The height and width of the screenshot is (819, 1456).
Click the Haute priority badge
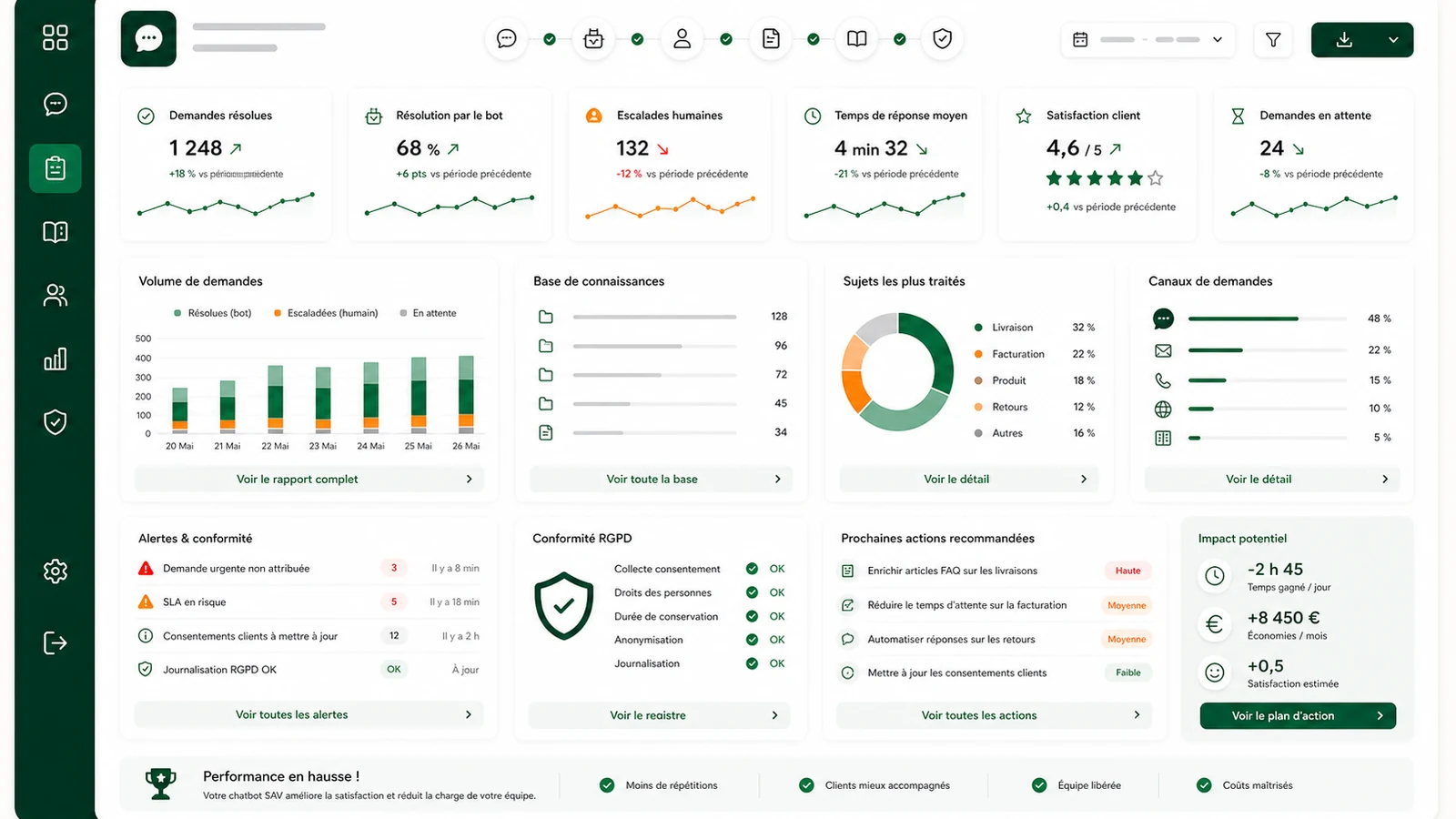pos(1128,571)
